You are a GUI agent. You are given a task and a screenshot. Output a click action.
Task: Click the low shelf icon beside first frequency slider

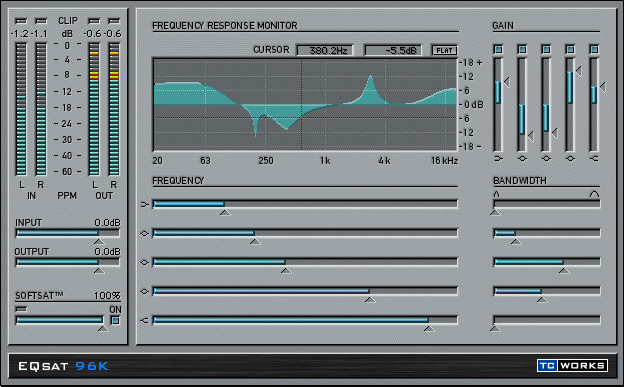point(144,204)
